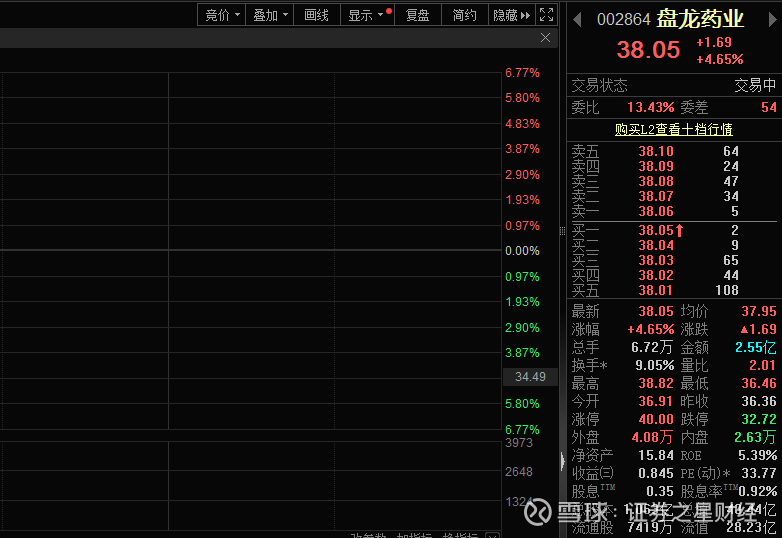Select the 买五 row priced 38.01

click(674, 290)
